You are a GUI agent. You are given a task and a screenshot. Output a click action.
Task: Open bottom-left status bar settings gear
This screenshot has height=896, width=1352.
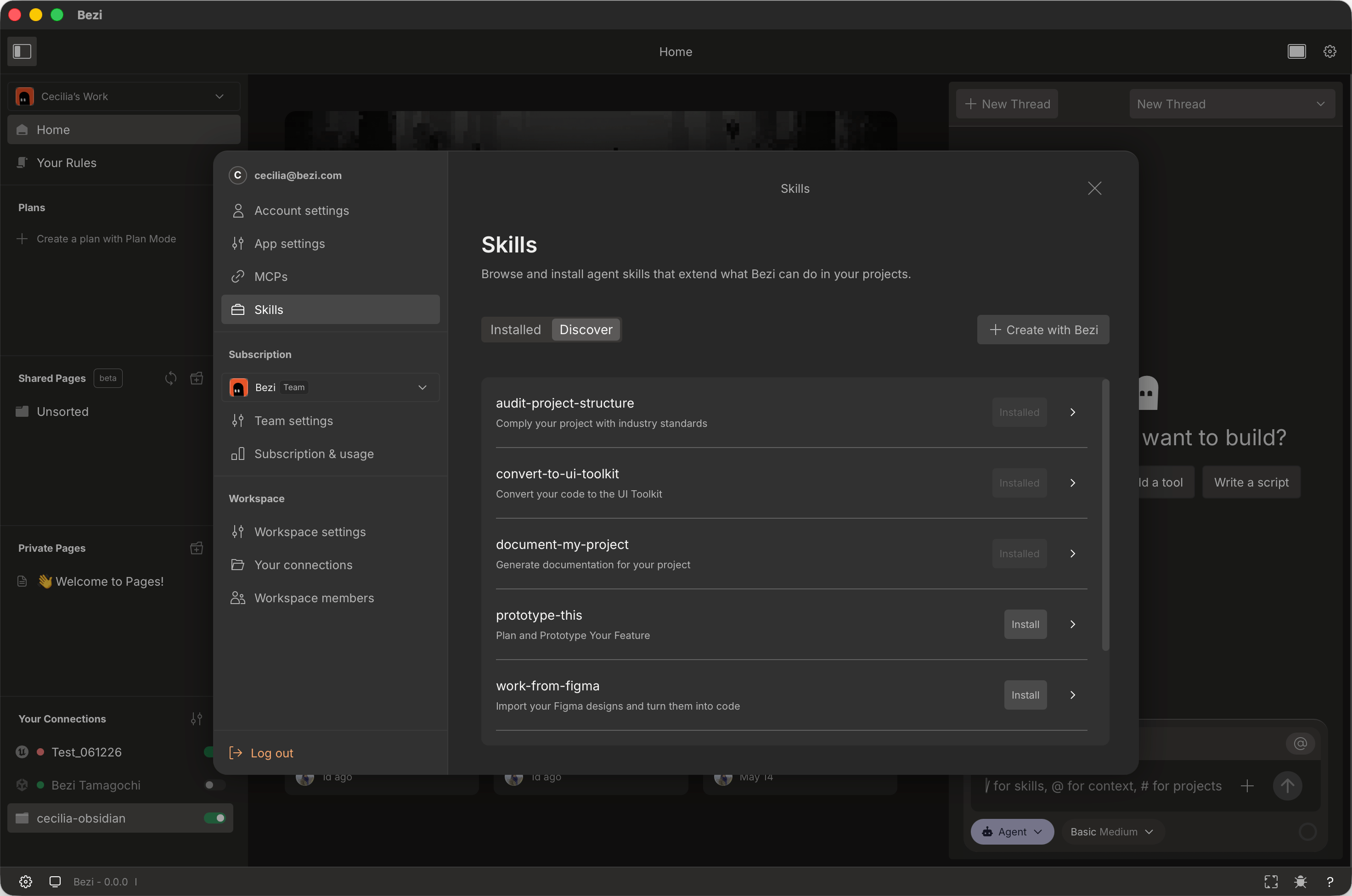pyautogui.click(x=26, y=881)
